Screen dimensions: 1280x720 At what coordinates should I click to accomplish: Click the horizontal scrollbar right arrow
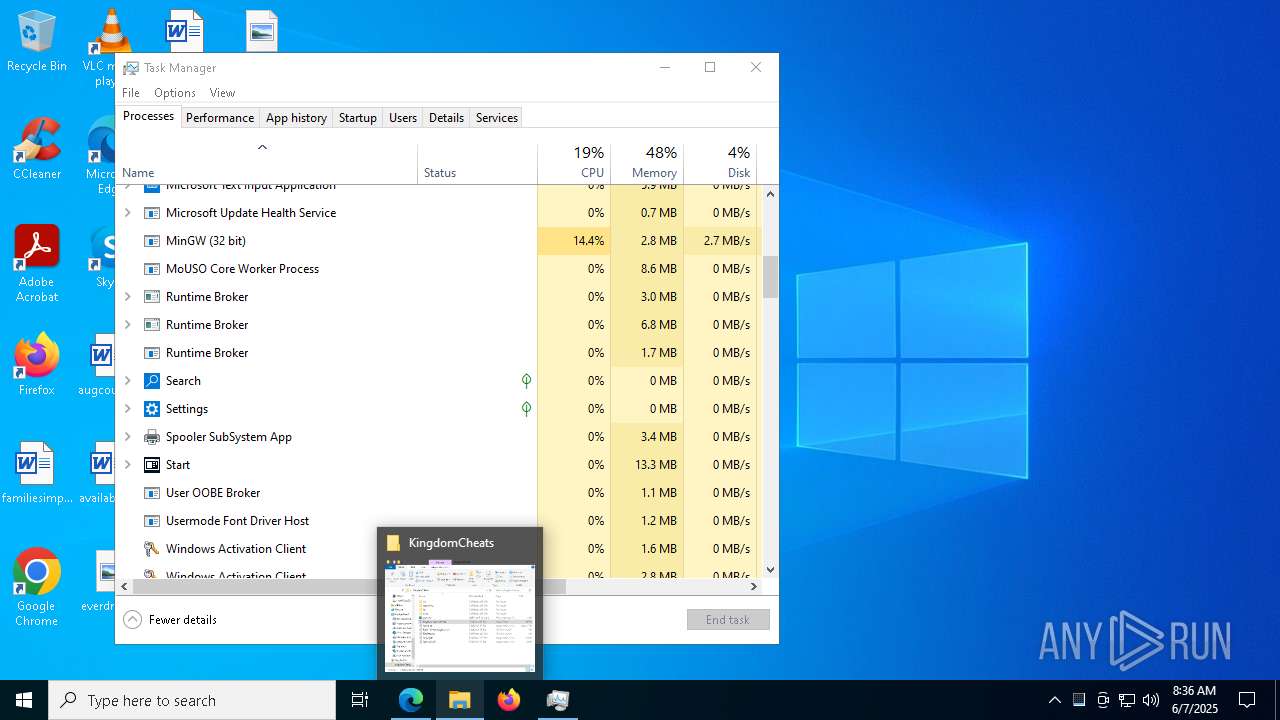point(754,587)
